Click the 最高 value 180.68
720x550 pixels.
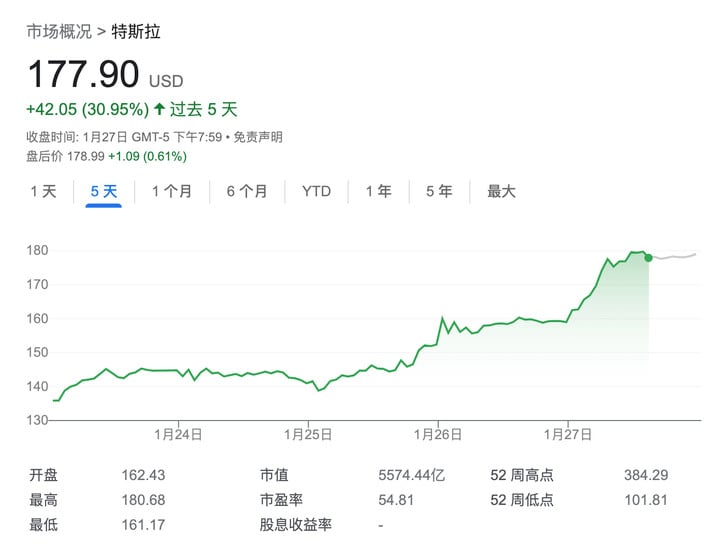coord(143,499)
